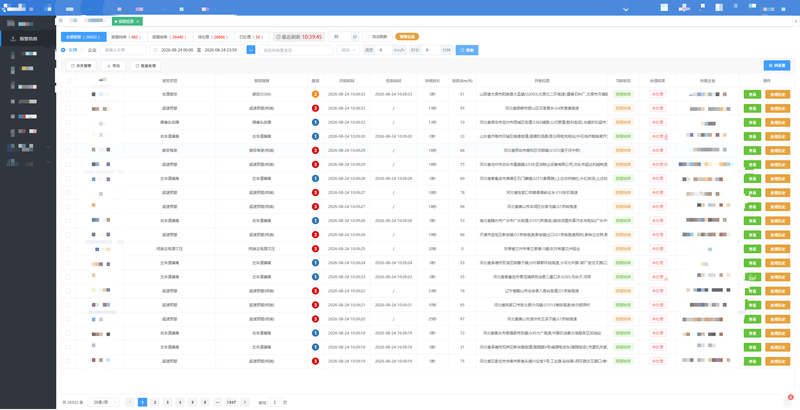The image size is (800, 410).
Task: Click the 批量处理 batch process button
Action: coord(145,66)
